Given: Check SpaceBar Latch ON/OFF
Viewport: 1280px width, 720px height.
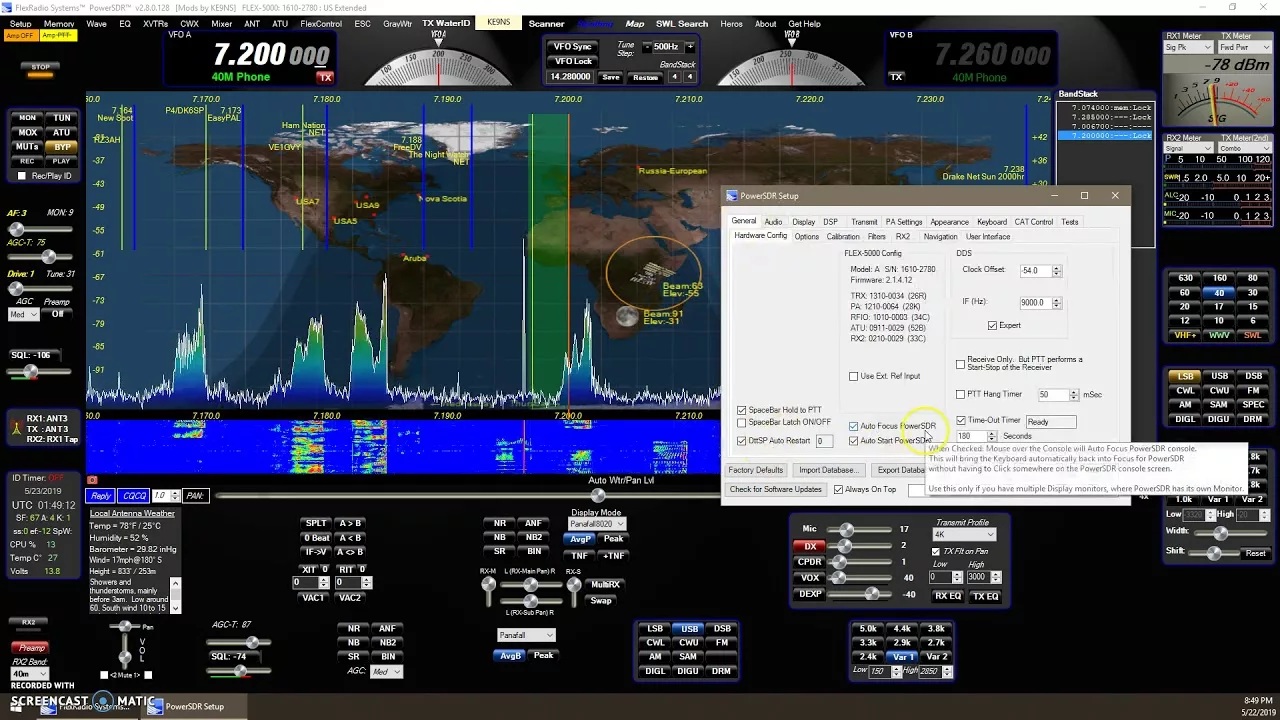Looking at the screenshot, I should tap(741, 422).
